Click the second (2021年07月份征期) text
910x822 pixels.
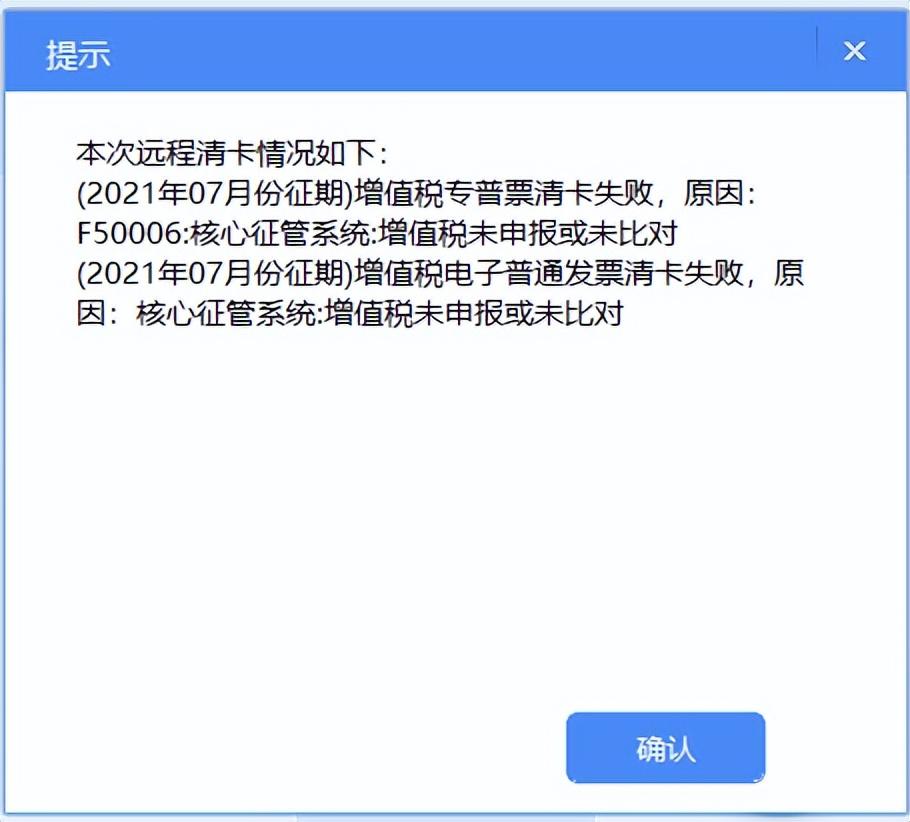[x=215, y=273]
